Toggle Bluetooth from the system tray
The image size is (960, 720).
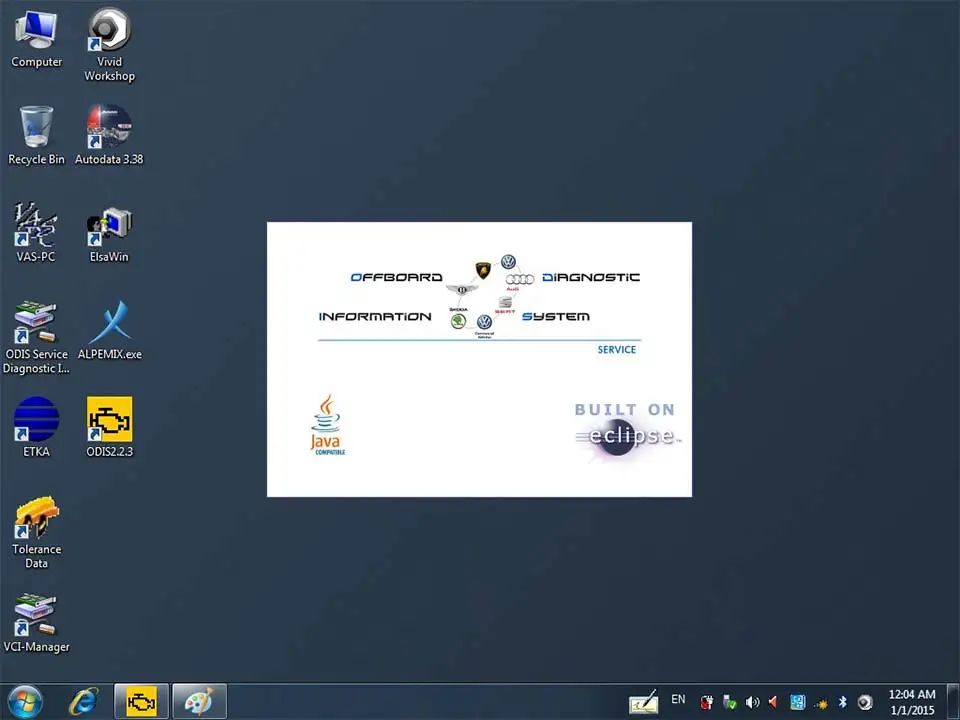click(843, 702)
